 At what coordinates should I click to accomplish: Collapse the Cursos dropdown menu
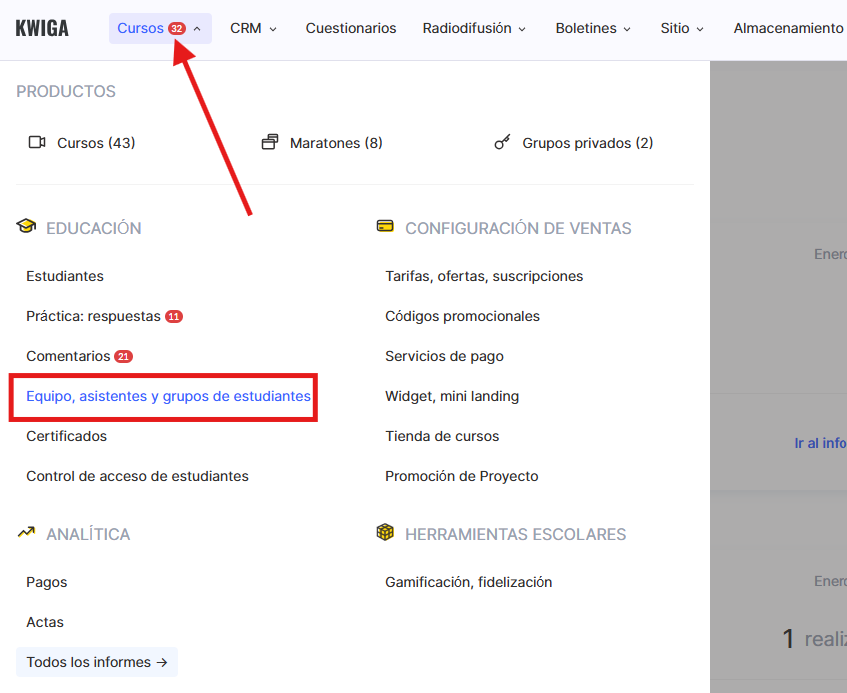pos(160,28)
